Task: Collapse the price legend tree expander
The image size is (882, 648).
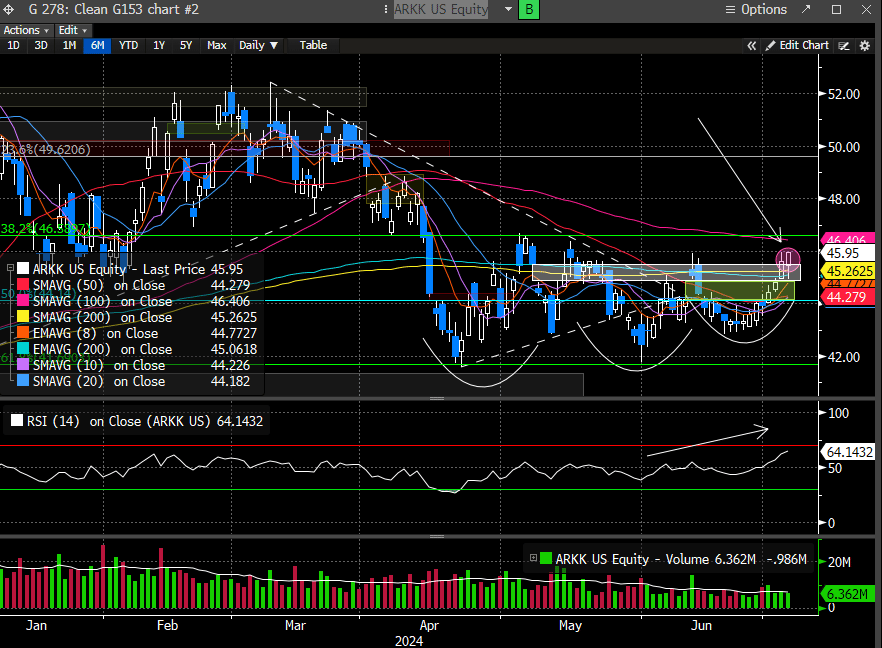Action: pyautogui.click(x=10, y=269)
